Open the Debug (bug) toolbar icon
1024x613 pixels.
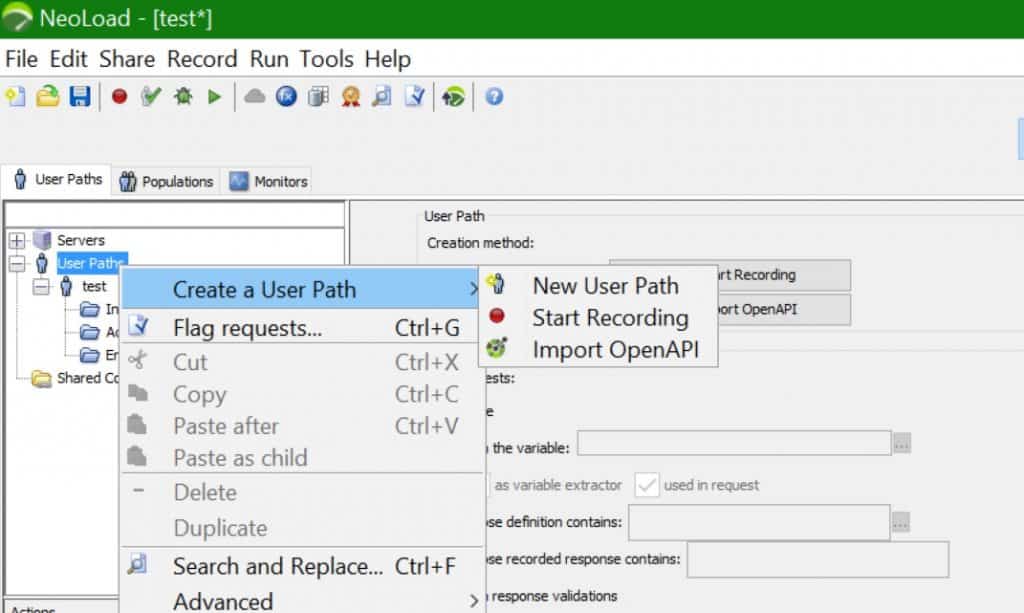click(x=183, y=96)
